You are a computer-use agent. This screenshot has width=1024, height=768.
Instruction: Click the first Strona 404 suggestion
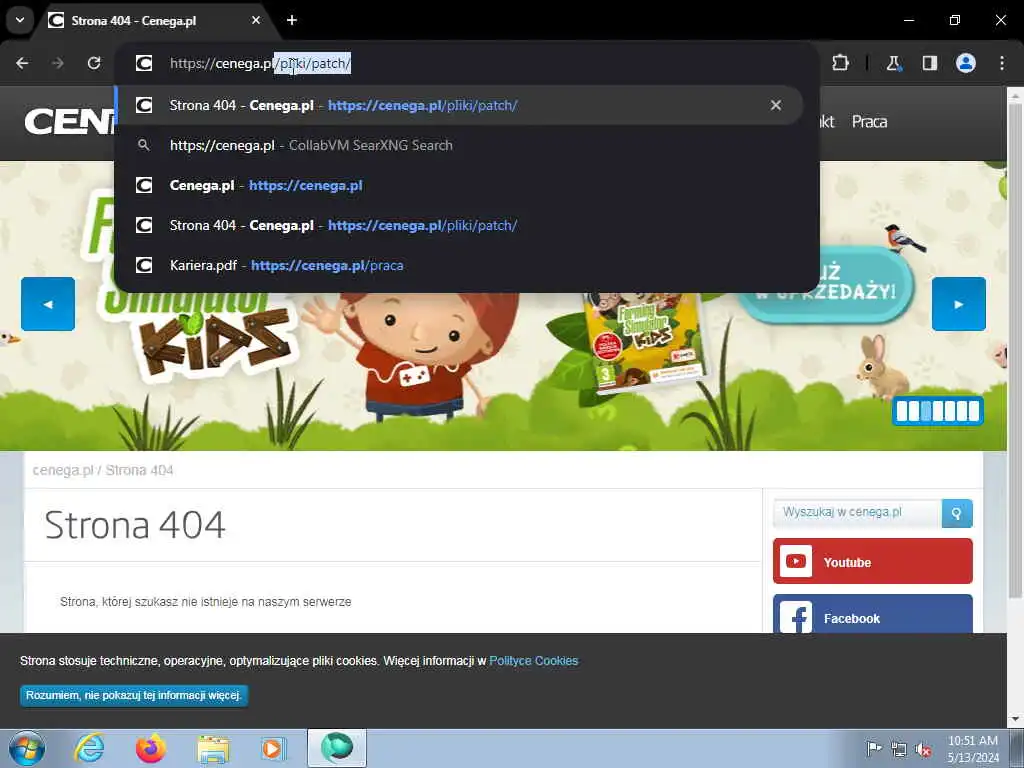pyautogui.click(x=459, y=105)
